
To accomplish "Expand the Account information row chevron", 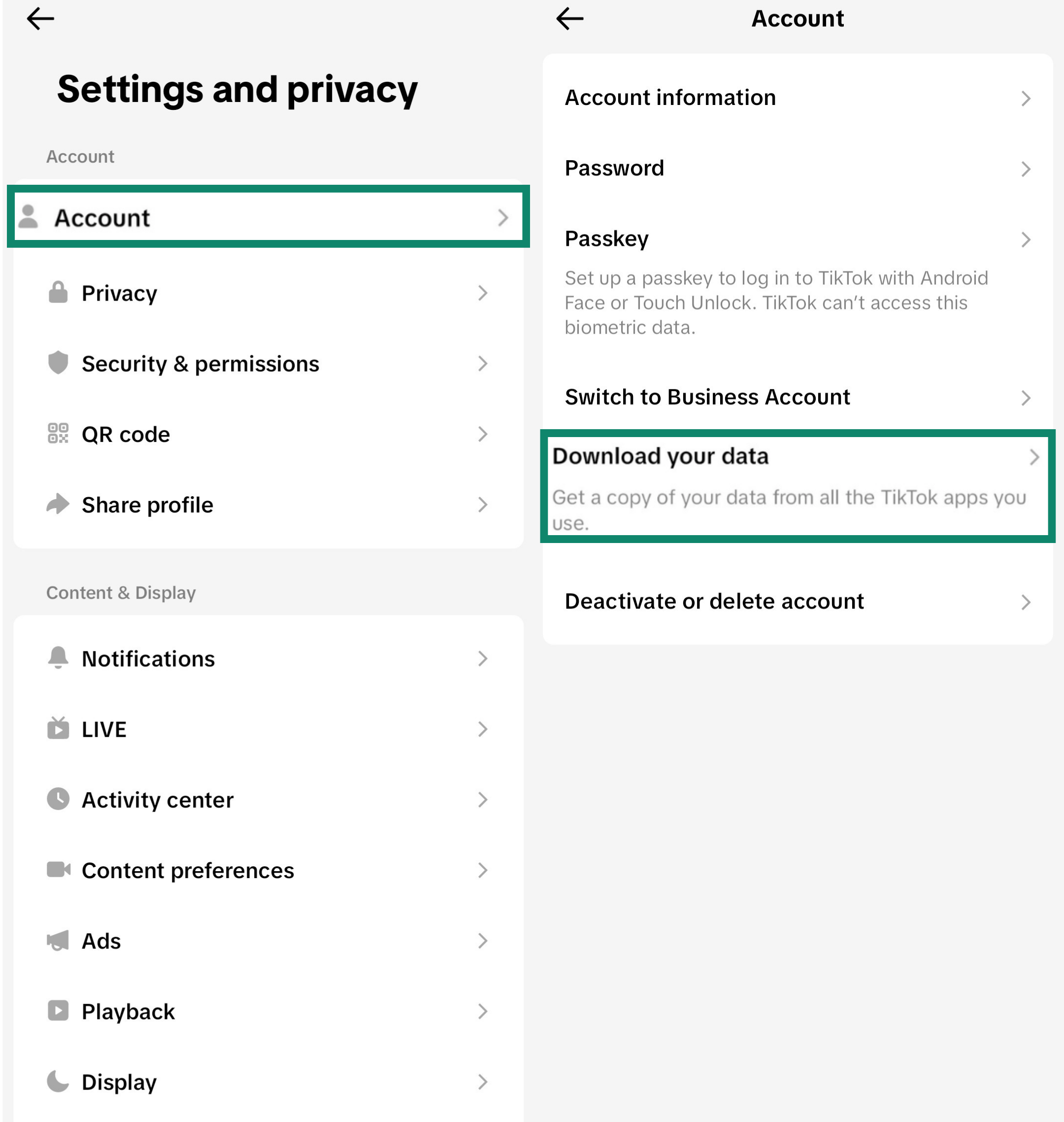I will click(x=1026, y=98).
